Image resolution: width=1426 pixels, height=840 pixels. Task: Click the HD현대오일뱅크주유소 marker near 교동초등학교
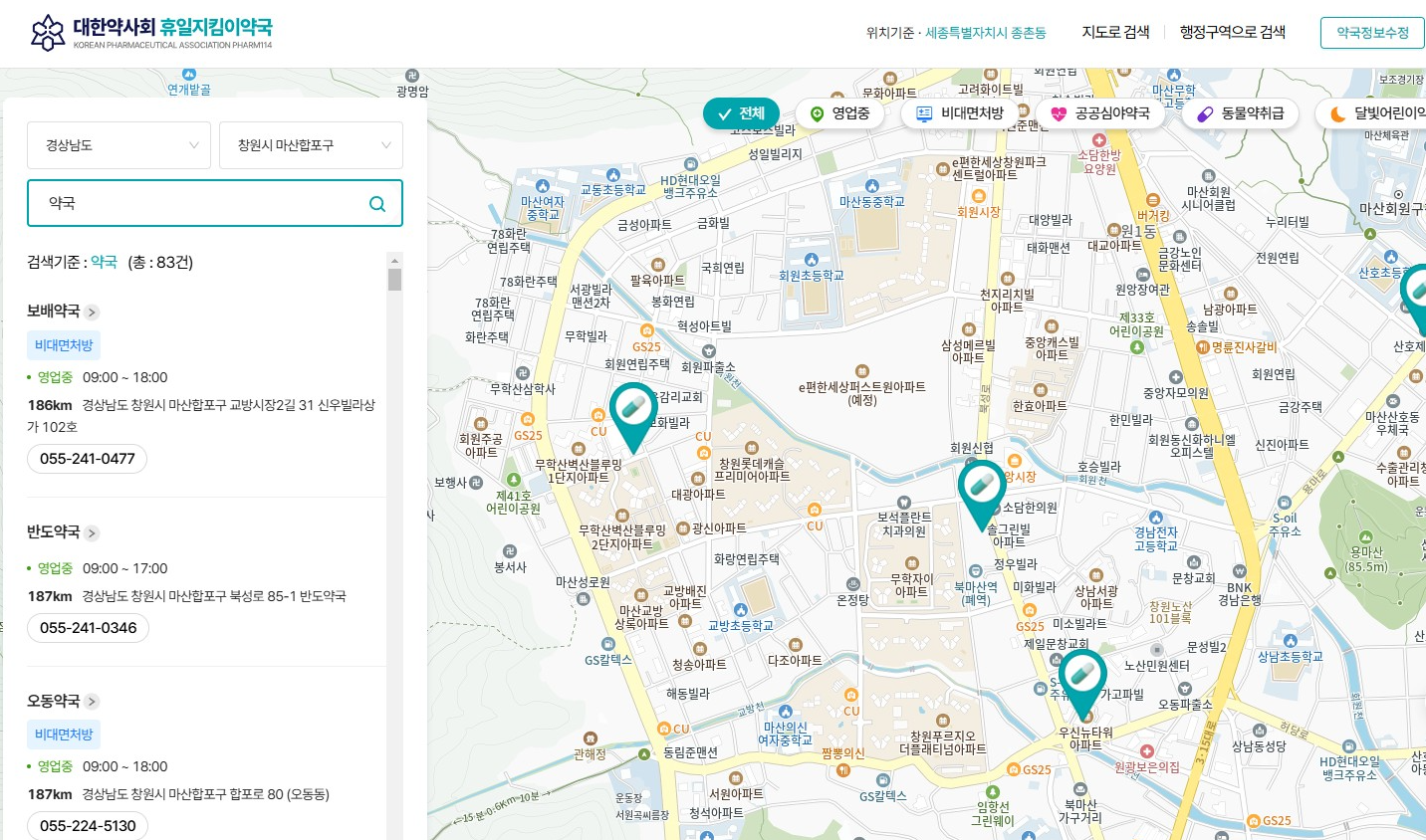pyautogui.click(x=690, y=165)
